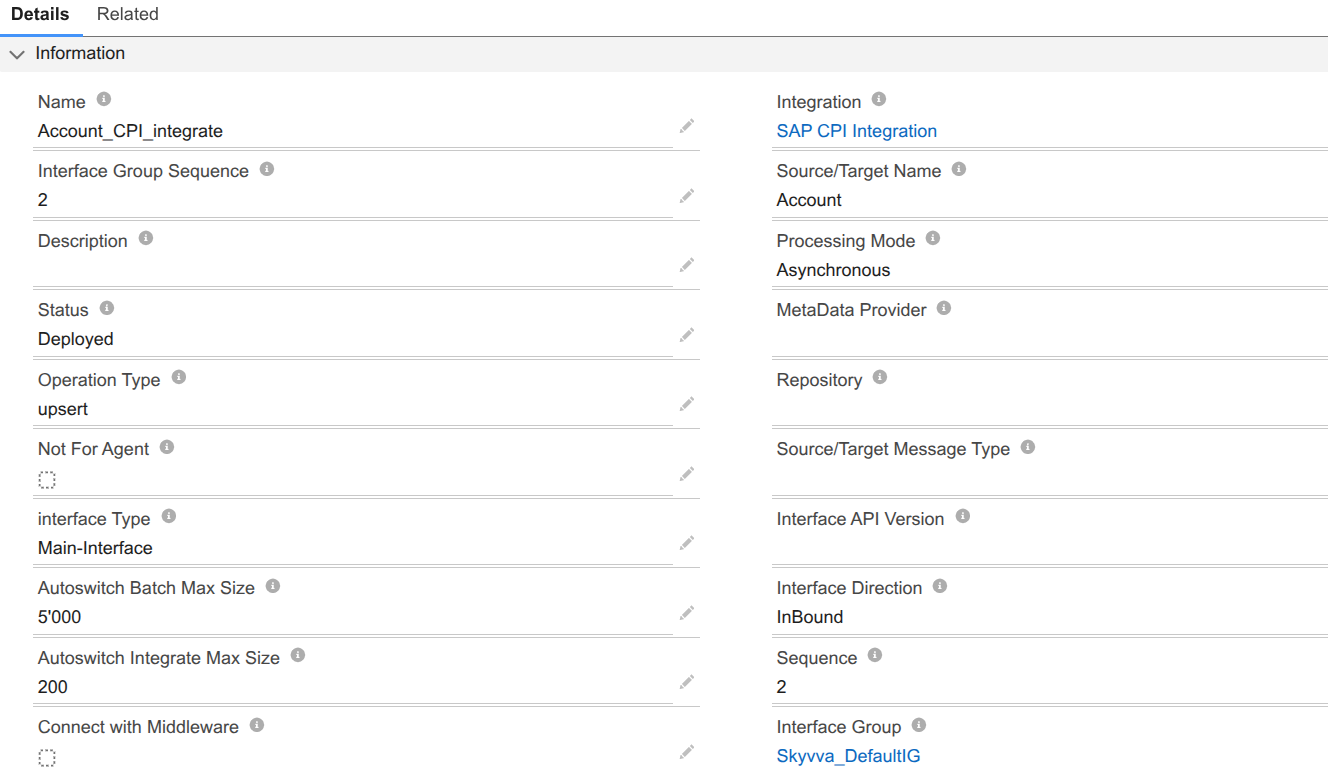Click the Integration info icon
1328x773 pixels.
(x=879, y=100)
